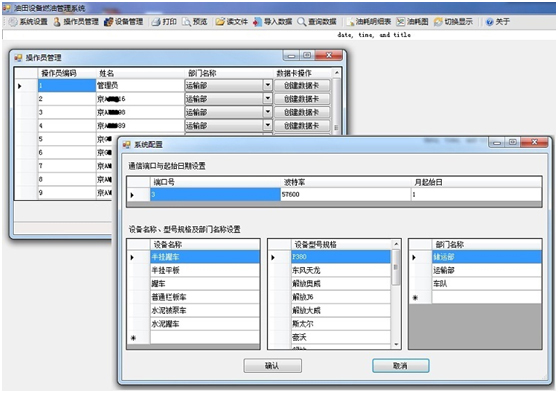Click the 读文件 folder toolbar button
Screen dimensions: 558x393
tap(232, 22)
